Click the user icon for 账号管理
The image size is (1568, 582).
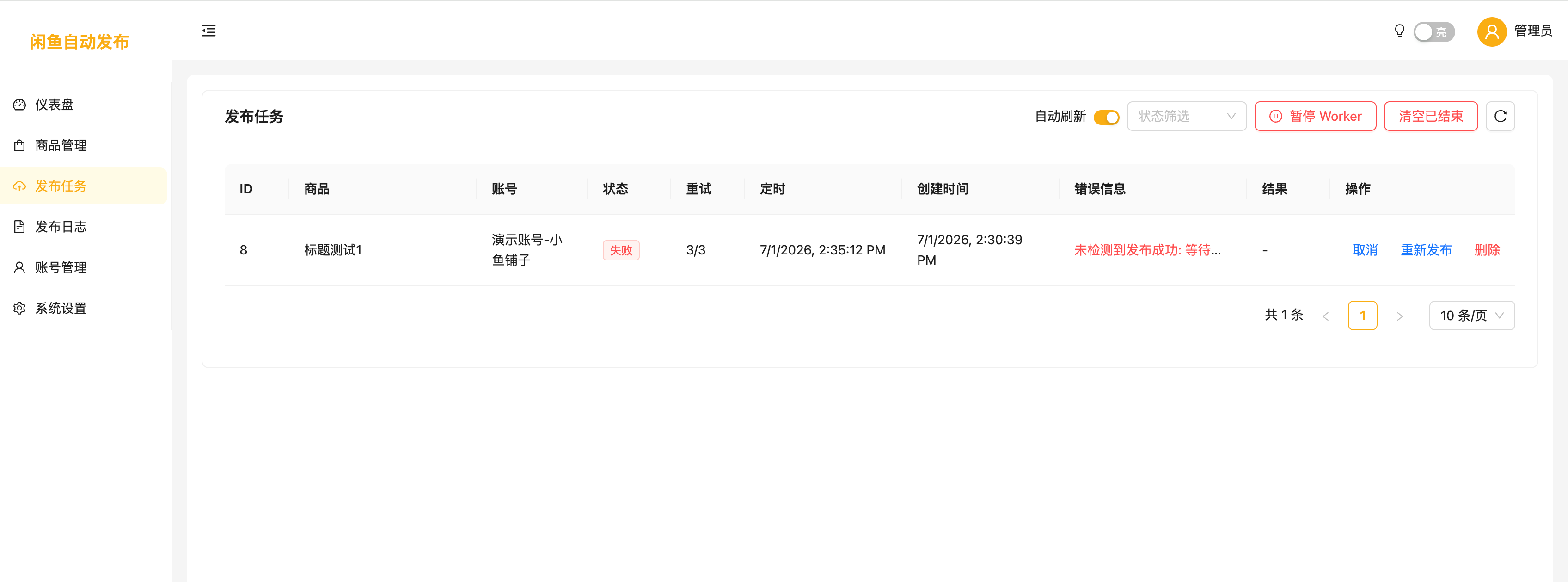(19, 267)
